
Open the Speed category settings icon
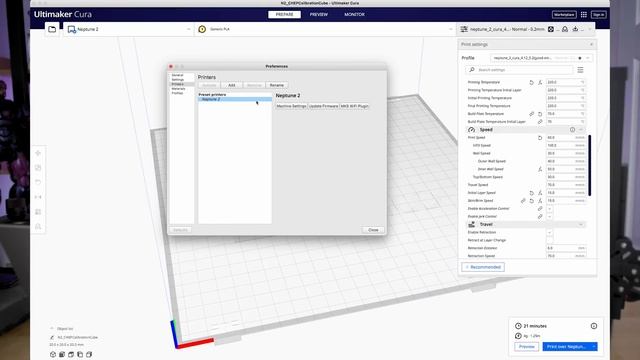point(572,130)
